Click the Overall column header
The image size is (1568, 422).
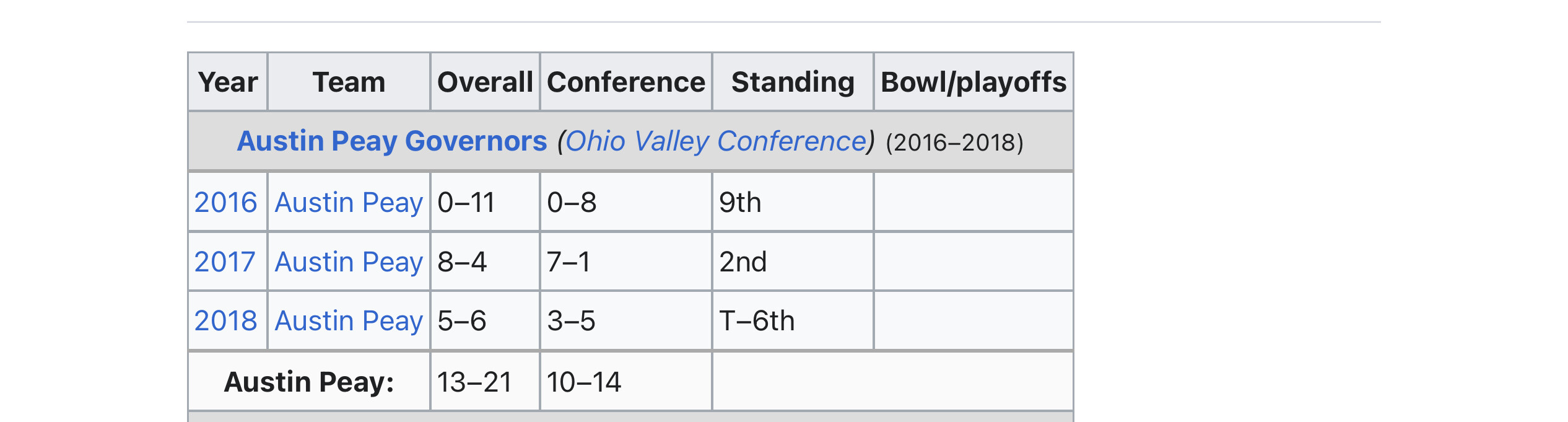(x=485, y=82)
